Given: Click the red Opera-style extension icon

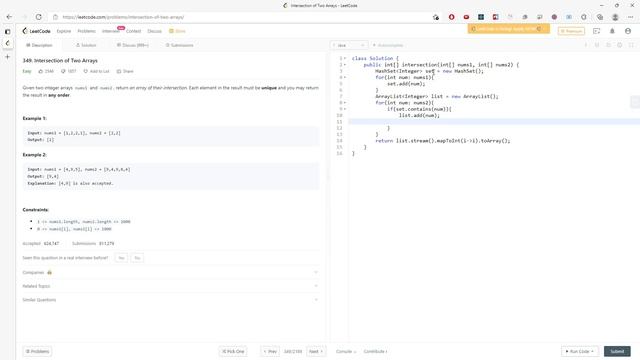Looking at the screenshot, I should (x=451, y=17).
